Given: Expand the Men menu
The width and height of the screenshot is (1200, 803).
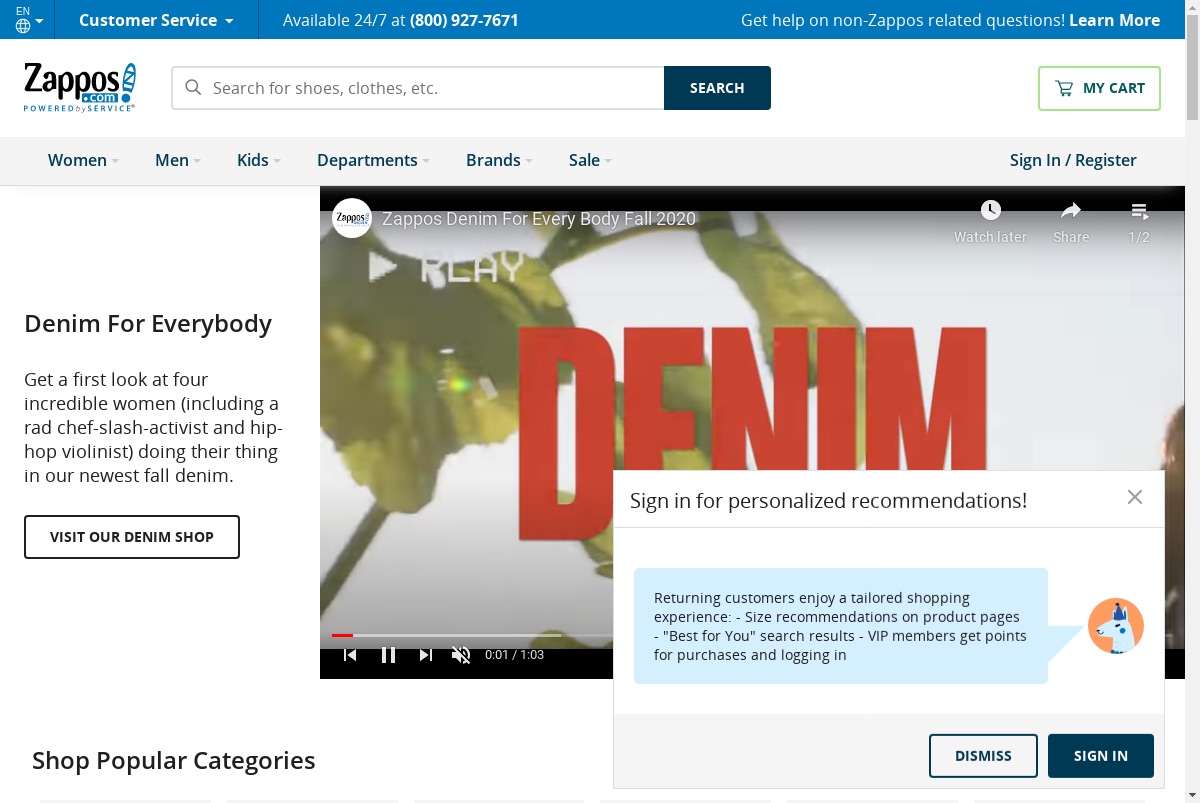Looking at the screenshot, I should tap(177, 160).
